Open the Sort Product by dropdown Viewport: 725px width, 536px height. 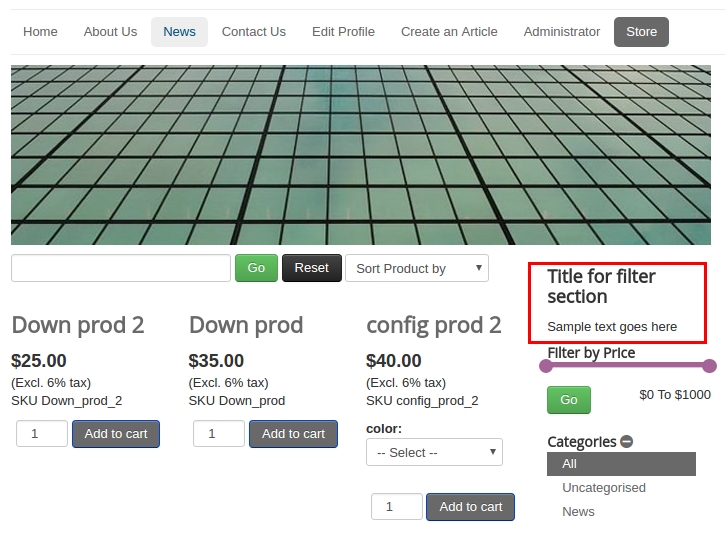click(x=416, y=268)
